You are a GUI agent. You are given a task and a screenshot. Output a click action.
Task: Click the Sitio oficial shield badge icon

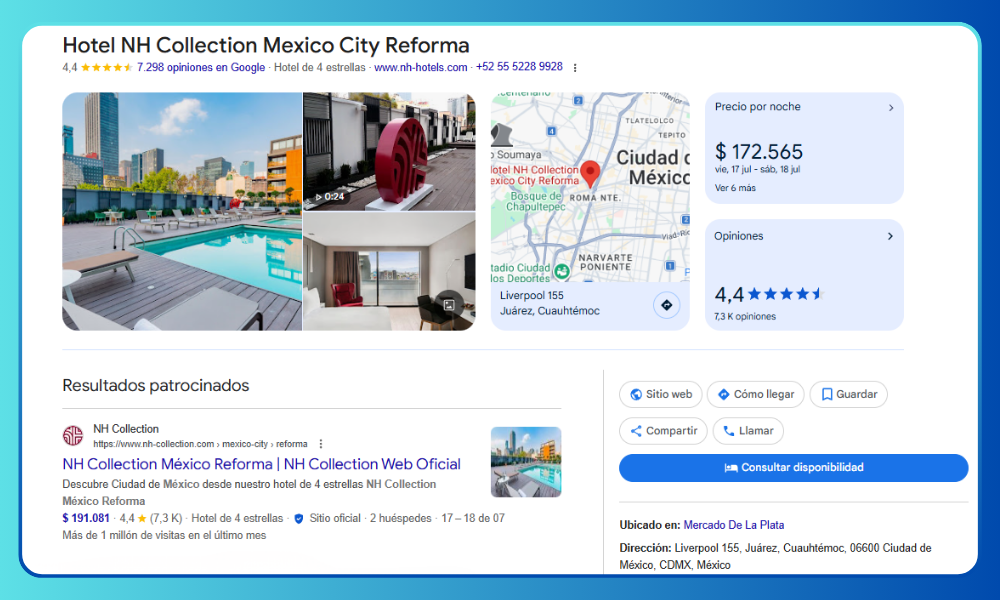[298, 518]
